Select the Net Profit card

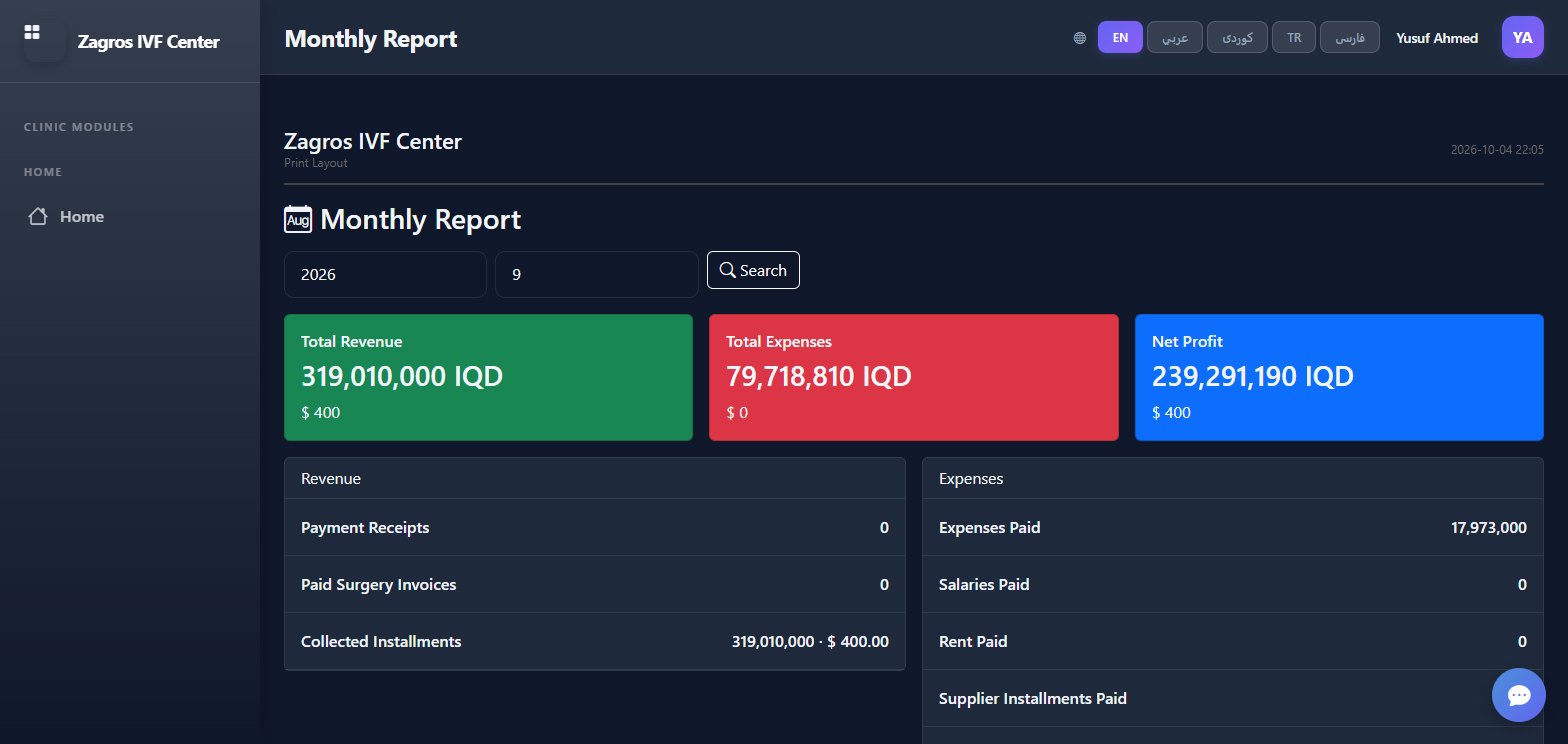click(1339, 377)
